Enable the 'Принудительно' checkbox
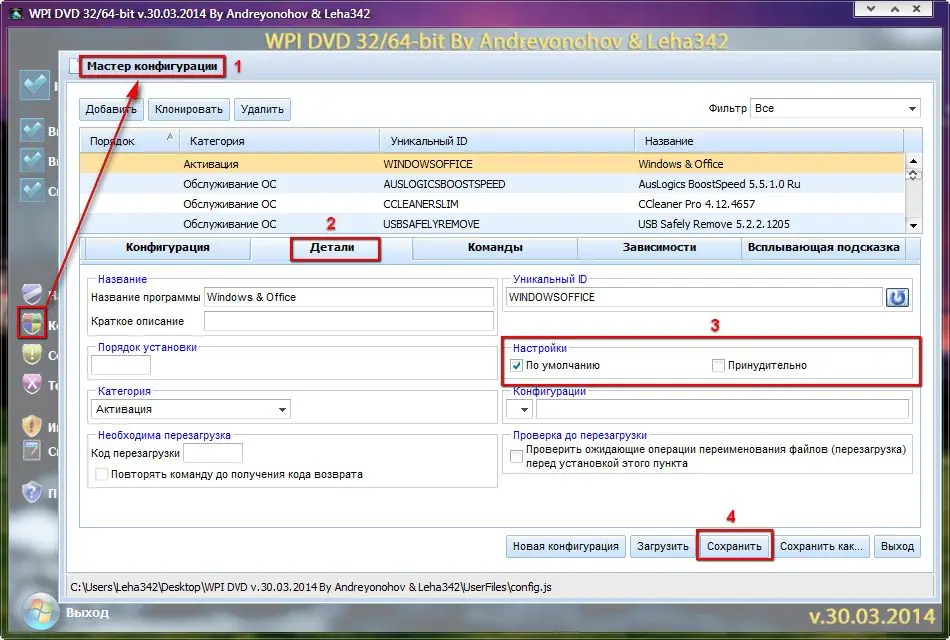The height and width of the screenshot is (640, 950). [718, 365]
